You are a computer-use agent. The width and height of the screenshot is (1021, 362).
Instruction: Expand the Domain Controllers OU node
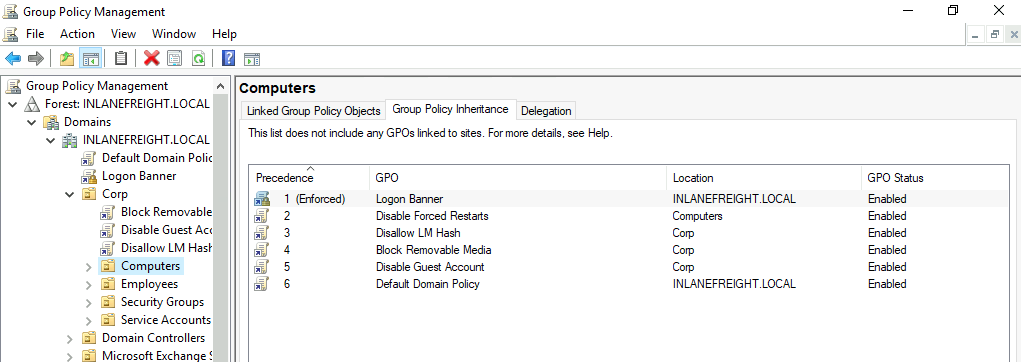pyautogui.click(x=70, y=339)
